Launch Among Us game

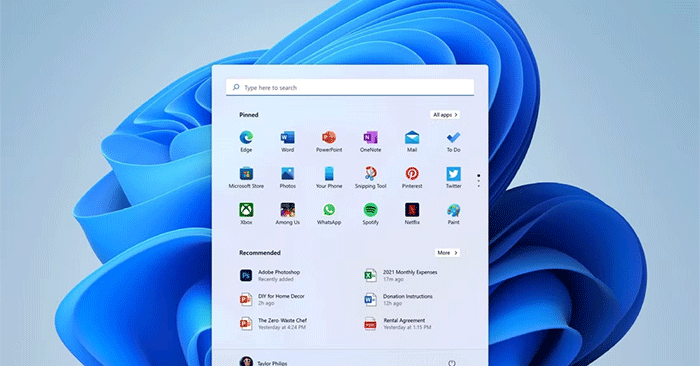288,214
